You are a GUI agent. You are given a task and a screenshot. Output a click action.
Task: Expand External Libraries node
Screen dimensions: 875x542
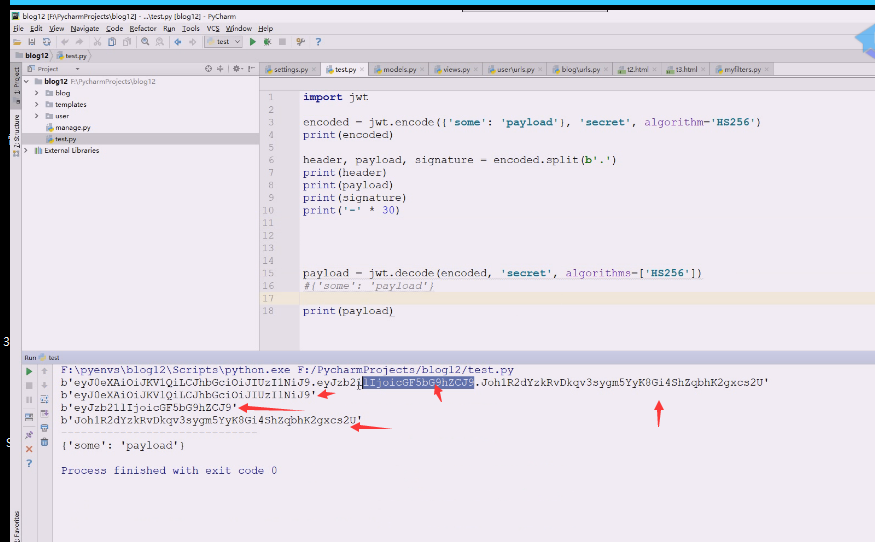coord(26,151)
